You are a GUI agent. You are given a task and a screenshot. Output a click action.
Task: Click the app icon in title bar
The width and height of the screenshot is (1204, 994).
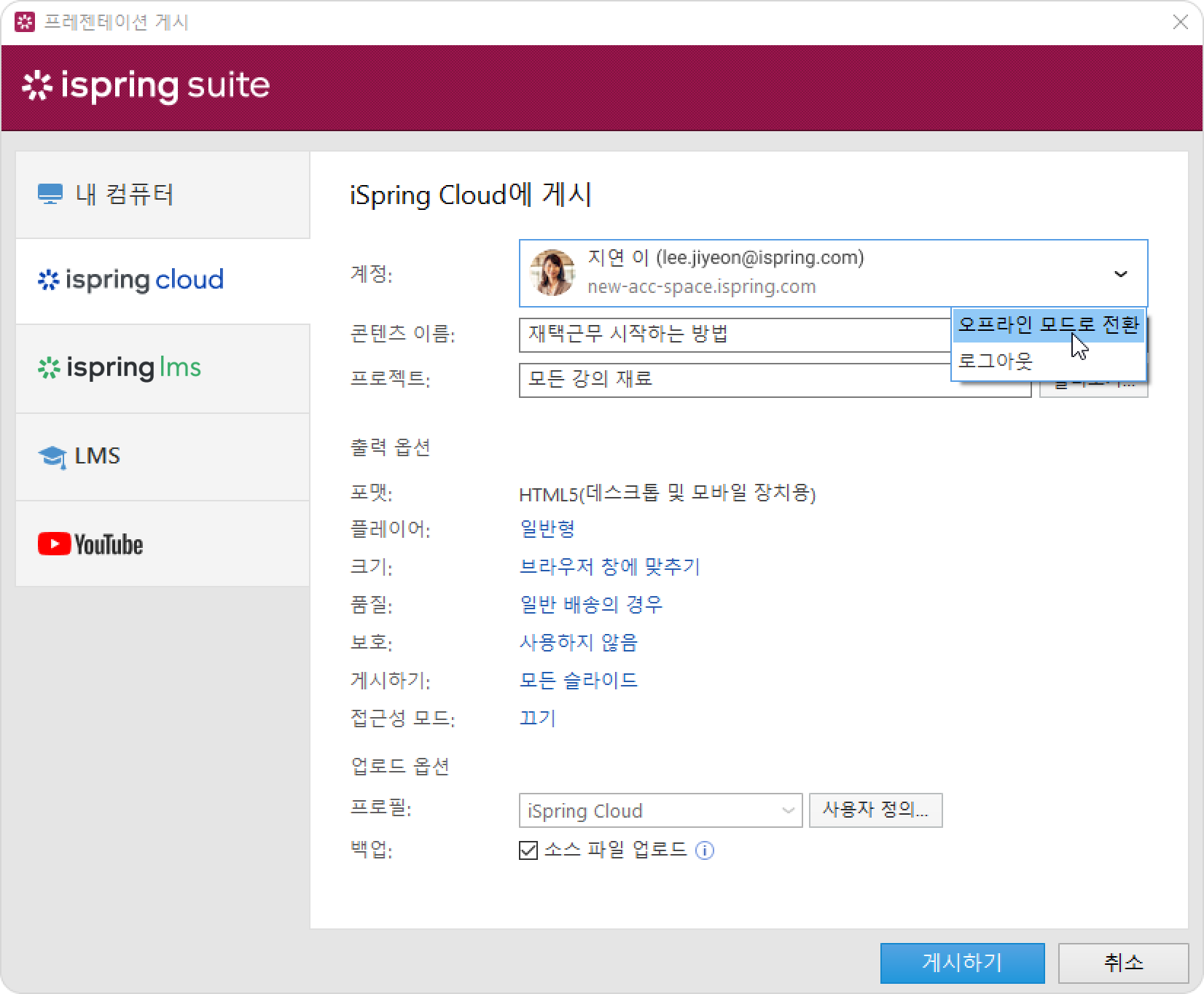(24, 22)
